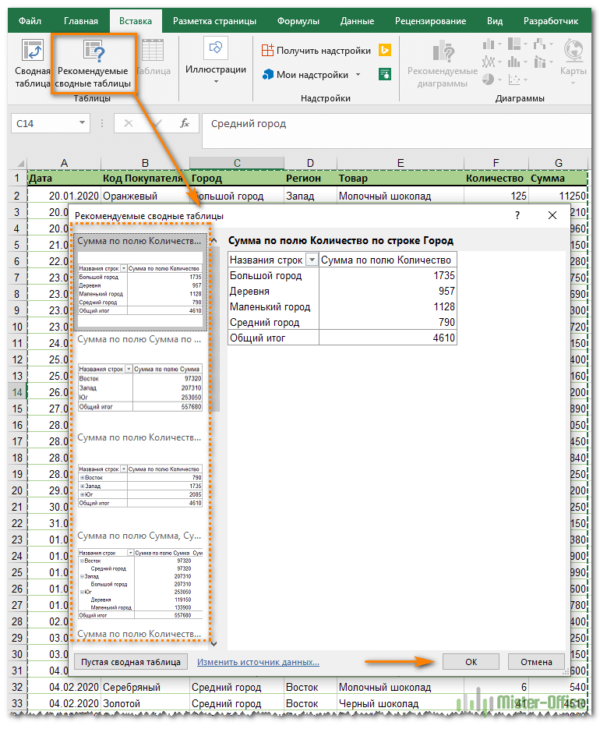Click the line chart insert icon
This screenshot has height=729, width=600.
488,62
